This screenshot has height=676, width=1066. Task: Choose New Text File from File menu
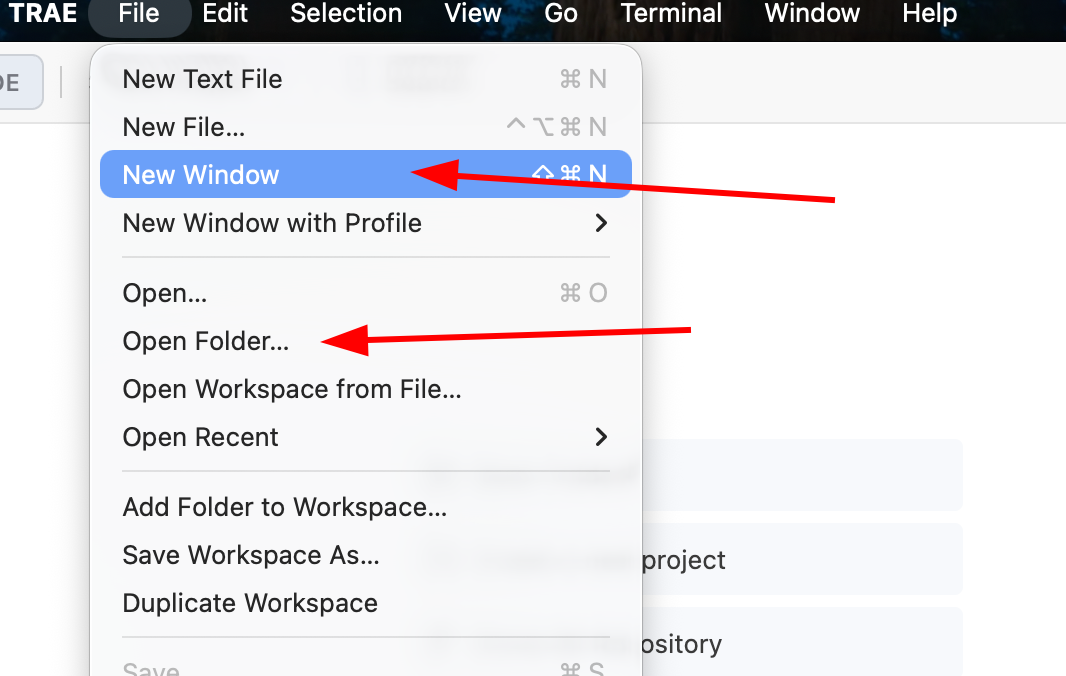click(x=202, y=79)
